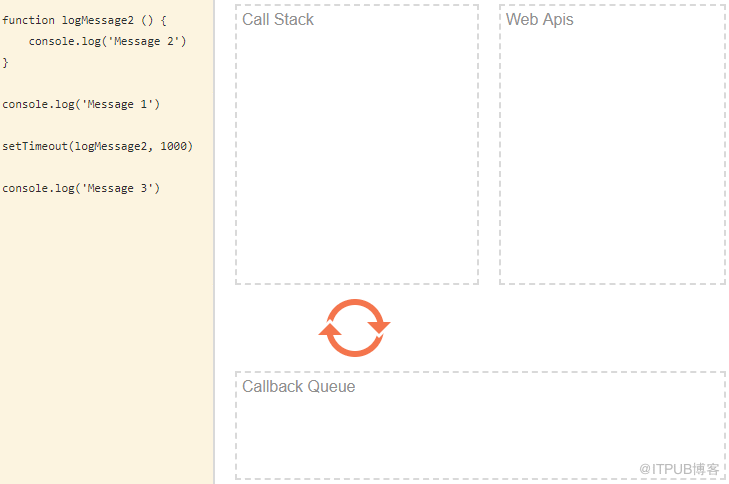Select the 'Call Stack' heading
The image size is (729, 484).
click(278, 20)
